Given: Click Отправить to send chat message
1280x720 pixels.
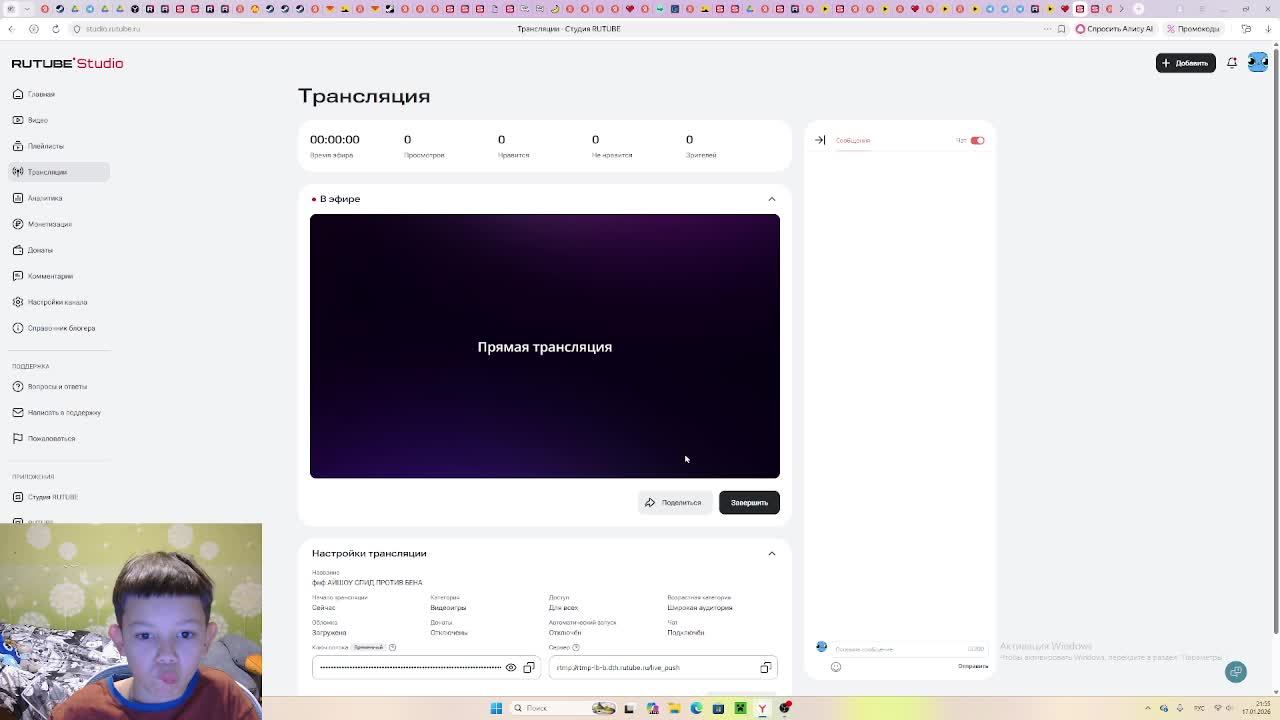Looking at the screenshot, I should (x=973, y=666).
